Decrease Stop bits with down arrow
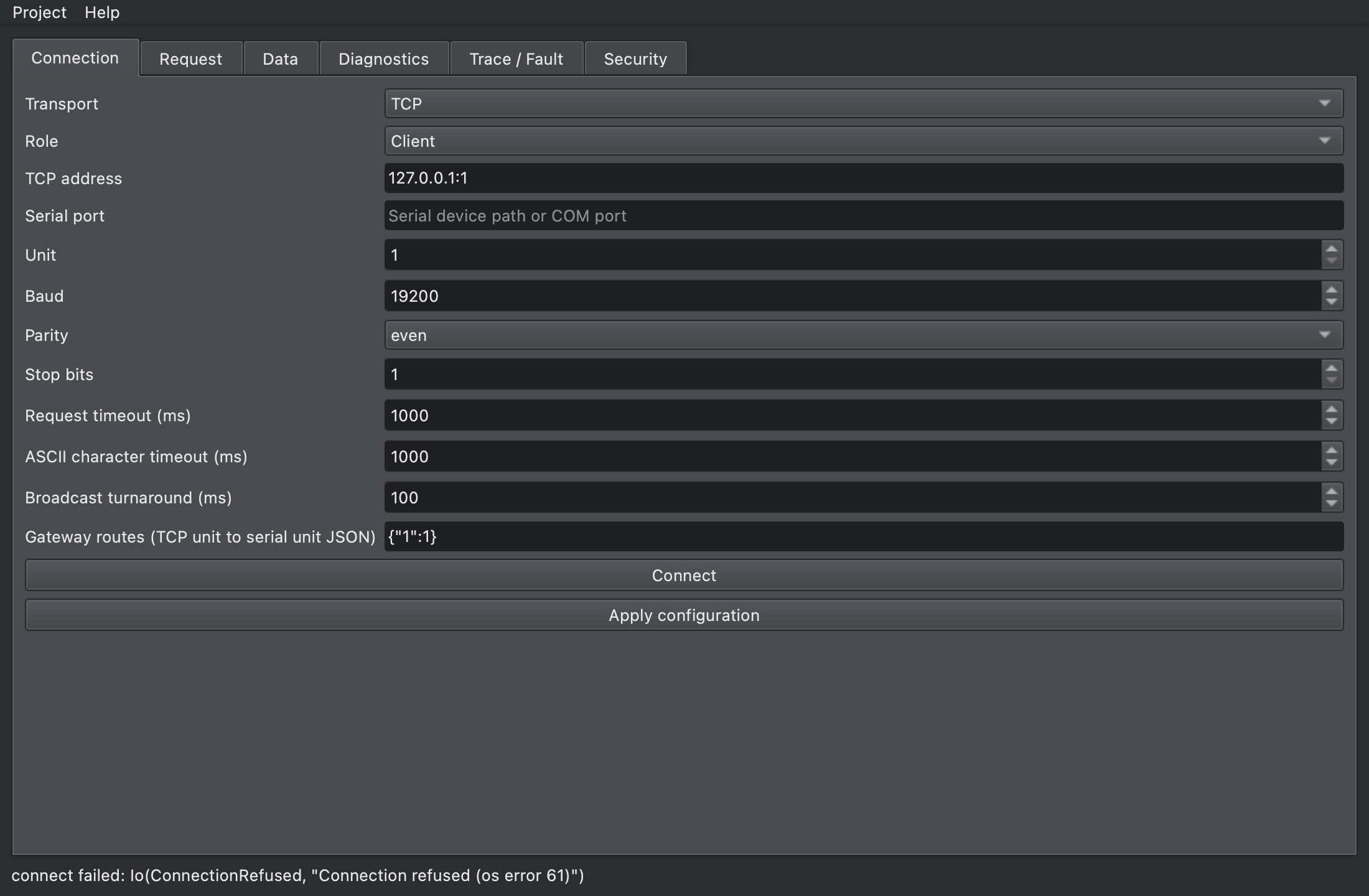The image size is (1369, 896). tap(1332, 381)
